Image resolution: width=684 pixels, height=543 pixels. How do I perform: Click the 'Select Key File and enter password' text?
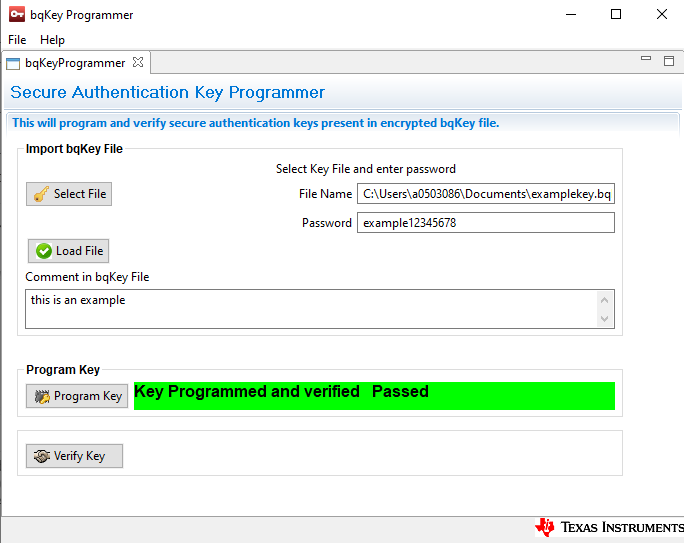click(x=366, y=169)
